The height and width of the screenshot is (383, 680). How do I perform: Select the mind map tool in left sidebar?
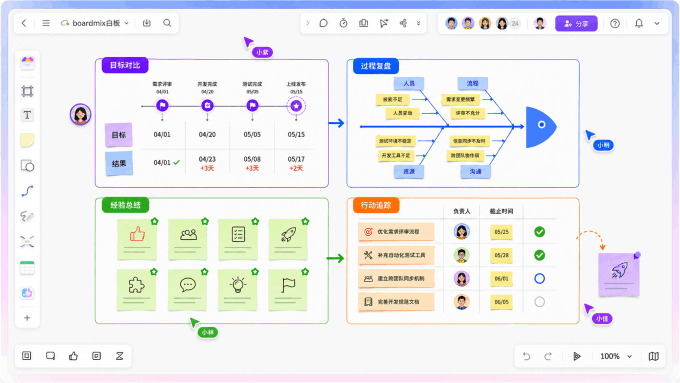pyautogui.click(x=27, y=242)
